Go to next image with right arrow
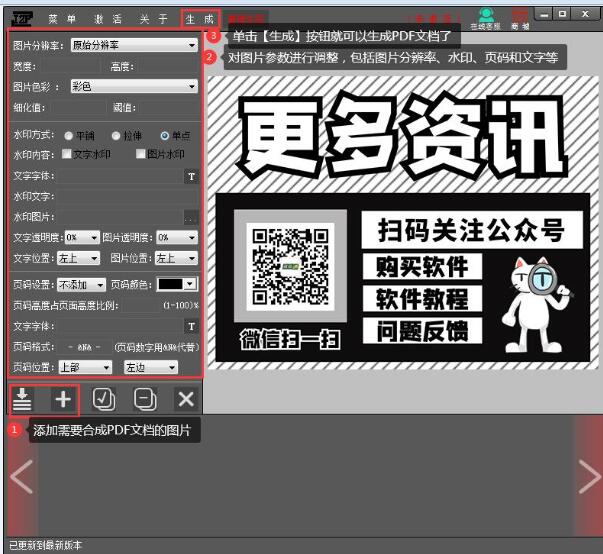The image size is (603, 554). click(x=589, y=477)
